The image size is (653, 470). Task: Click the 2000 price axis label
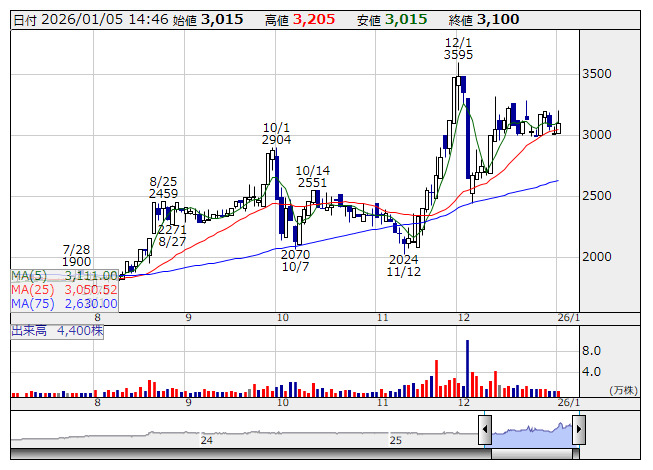click(597, 256)
